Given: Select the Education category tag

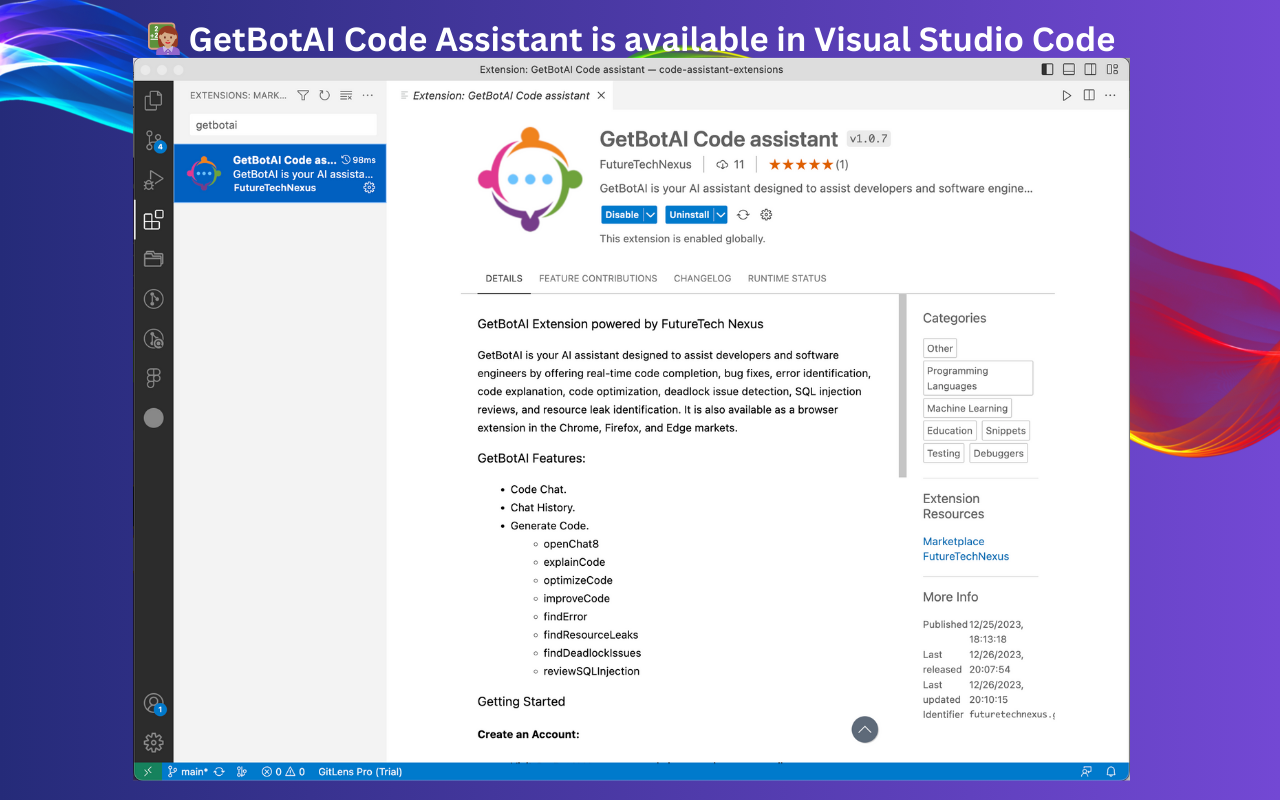Looking at the screenshot, I should [950, 431].
